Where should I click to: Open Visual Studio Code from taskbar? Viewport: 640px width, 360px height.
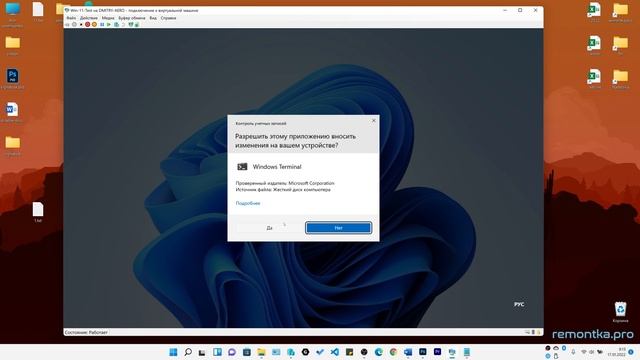(334, 352)
